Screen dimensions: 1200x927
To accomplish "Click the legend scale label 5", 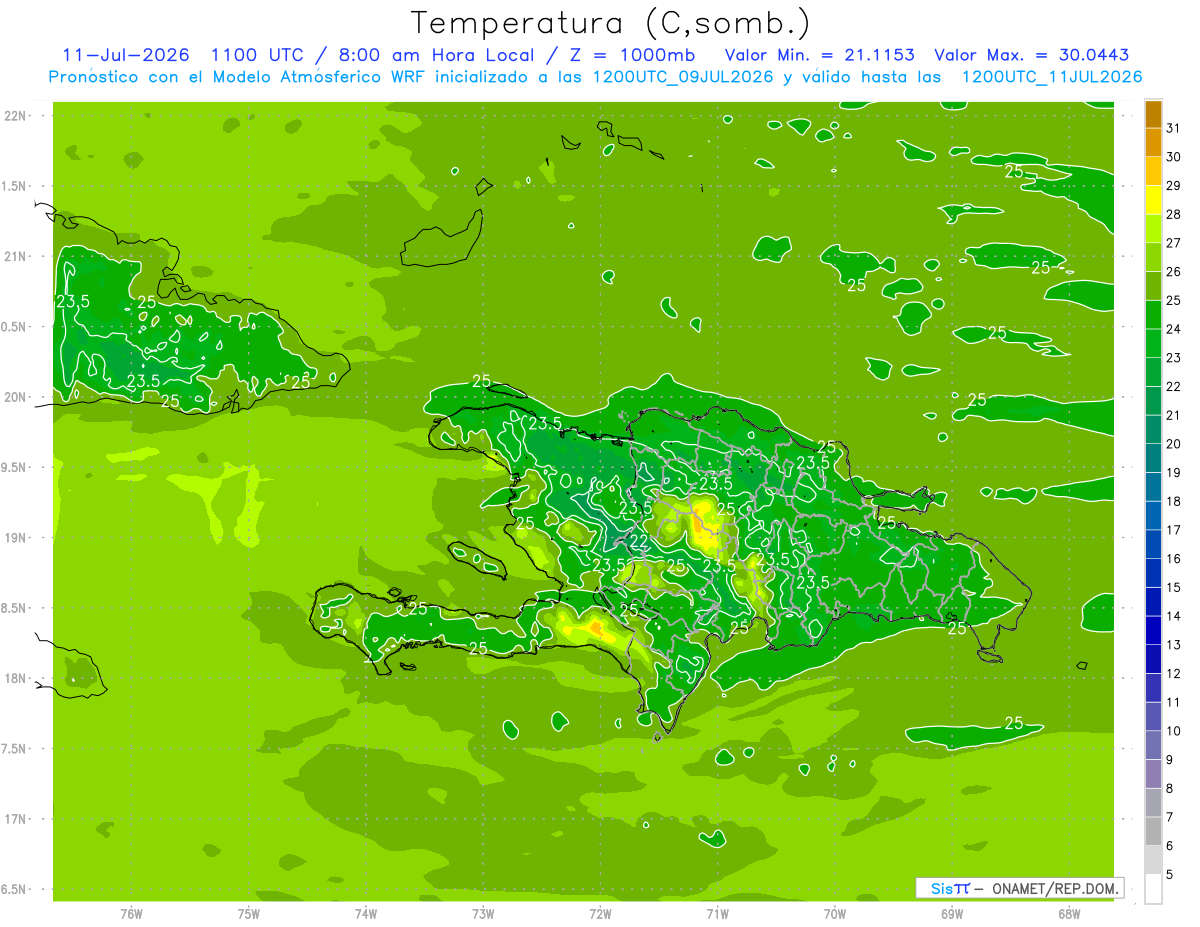I will coord(1170,875).
